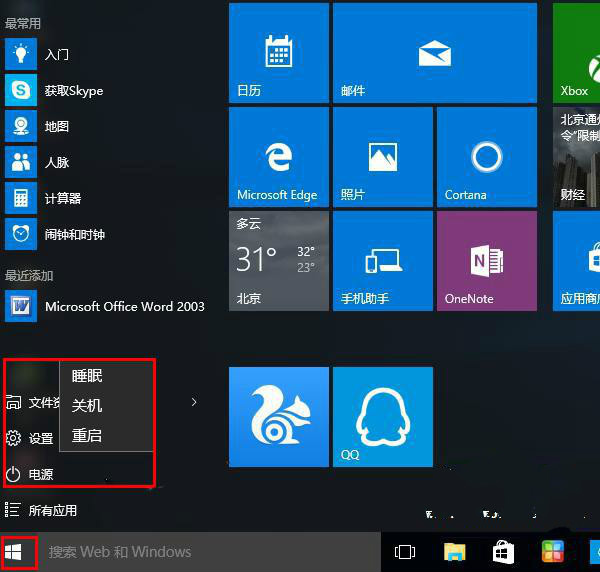Choose Shut down (关机) in power menu
Viewport: 600px width, 572px height.
88,406
